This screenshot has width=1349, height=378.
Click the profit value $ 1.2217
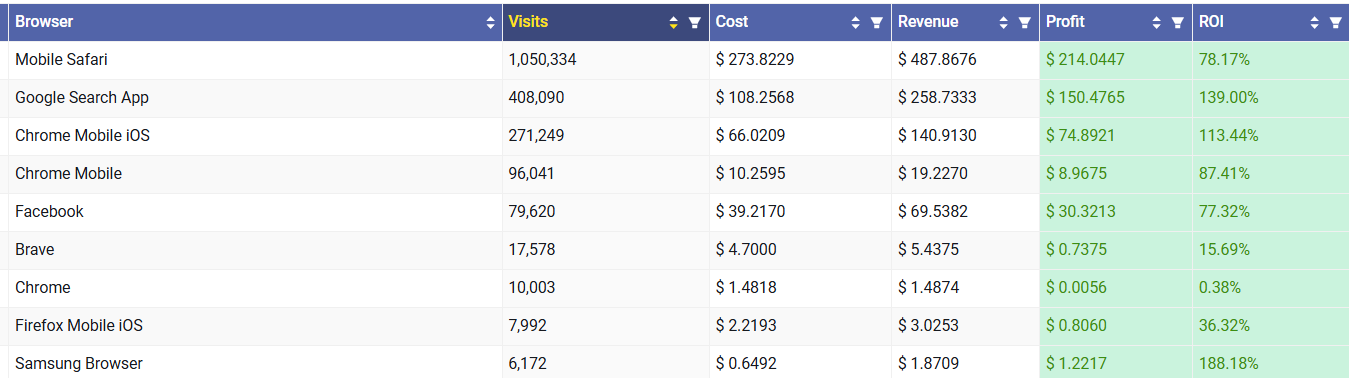click(x=1076, y=364)
